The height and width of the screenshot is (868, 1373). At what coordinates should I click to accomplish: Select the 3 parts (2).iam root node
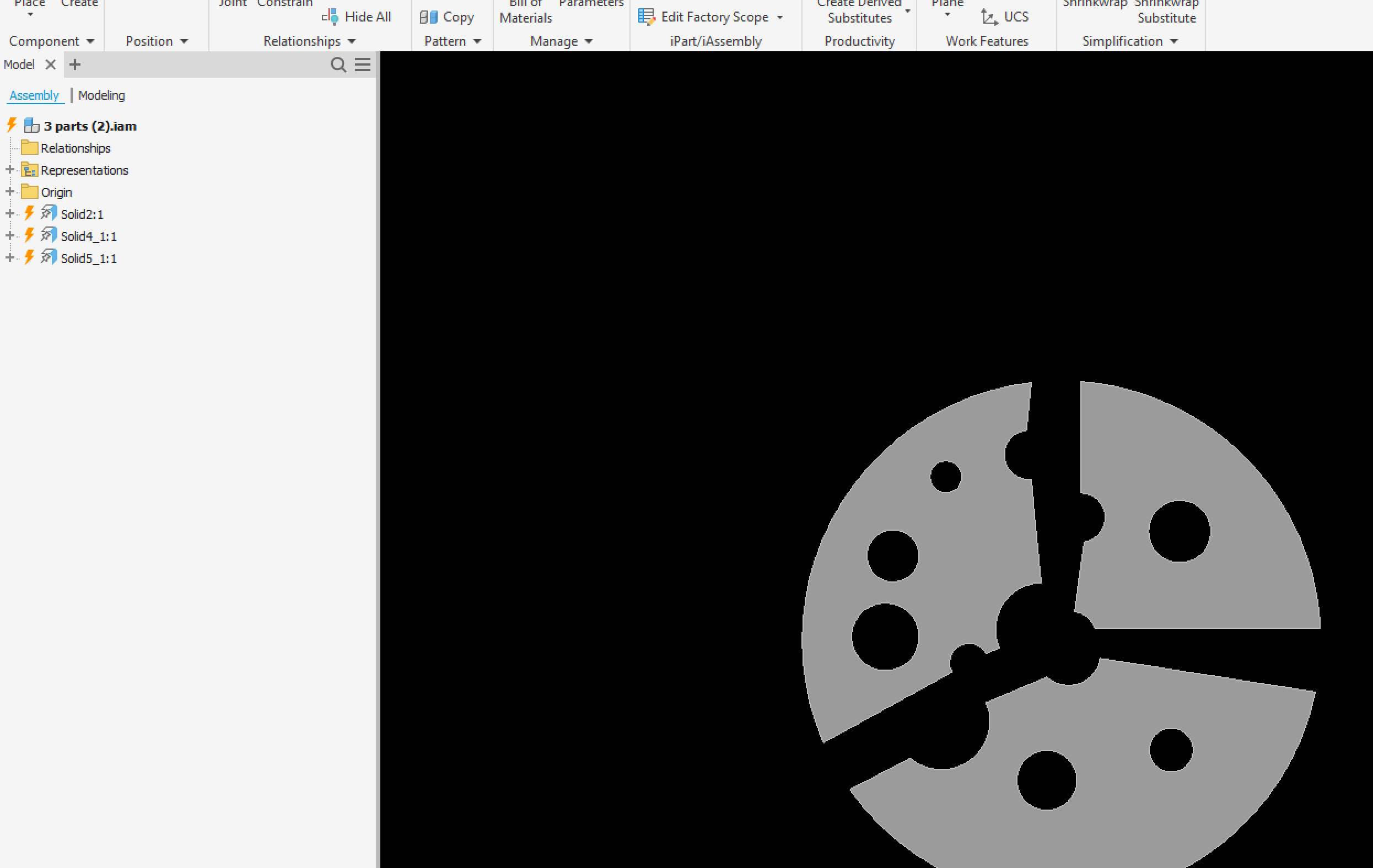pos(90,126)
